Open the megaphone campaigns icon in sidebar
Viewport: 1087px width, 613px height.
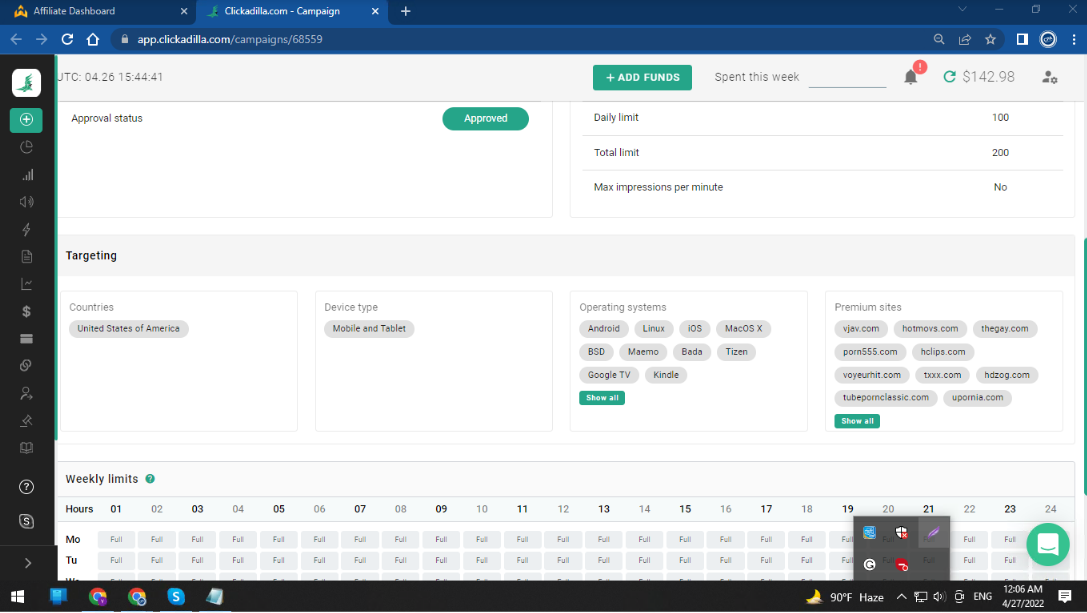point(27,202)
